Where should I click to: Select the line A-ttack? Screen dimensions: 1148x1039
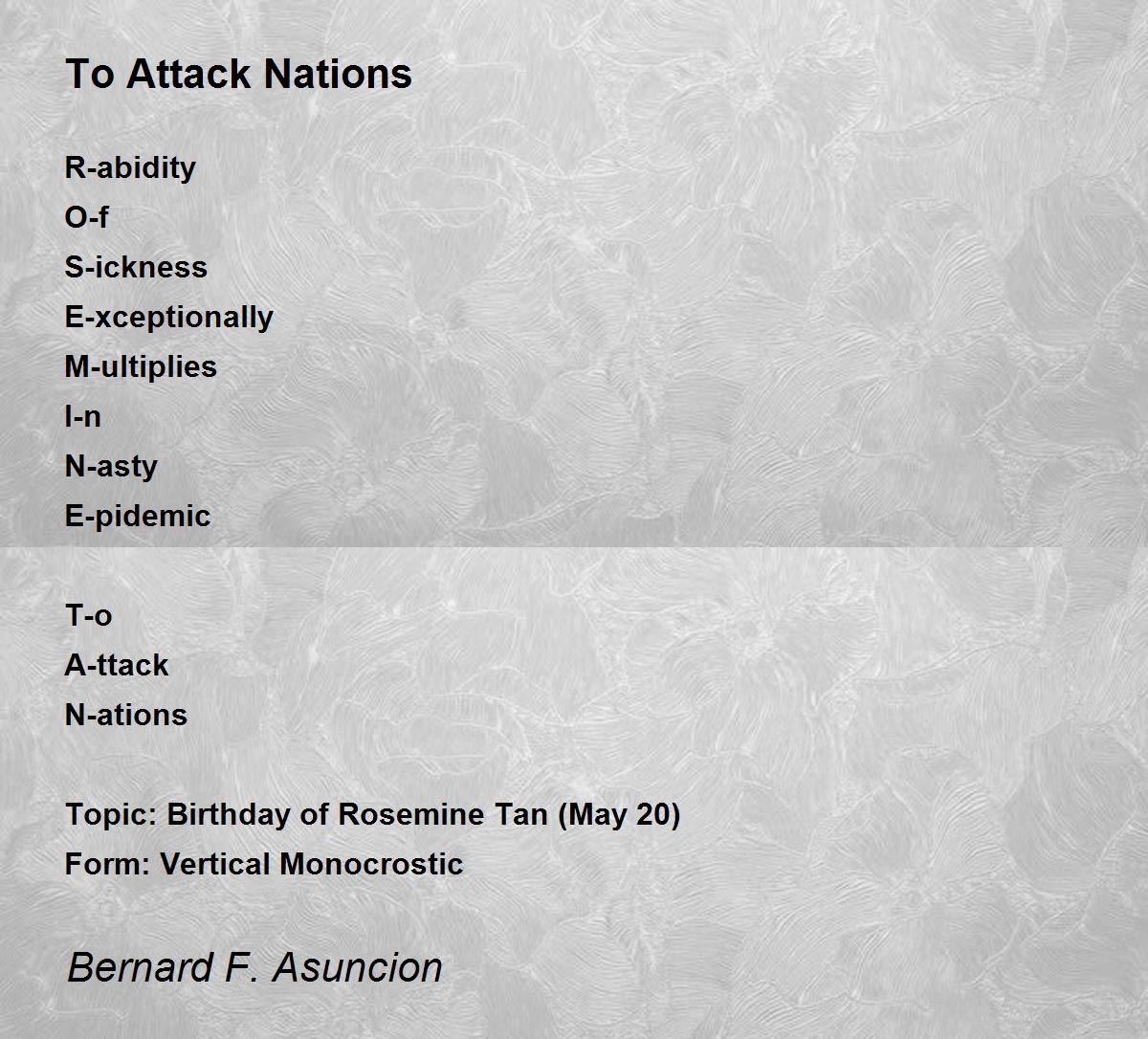point(117,665)
